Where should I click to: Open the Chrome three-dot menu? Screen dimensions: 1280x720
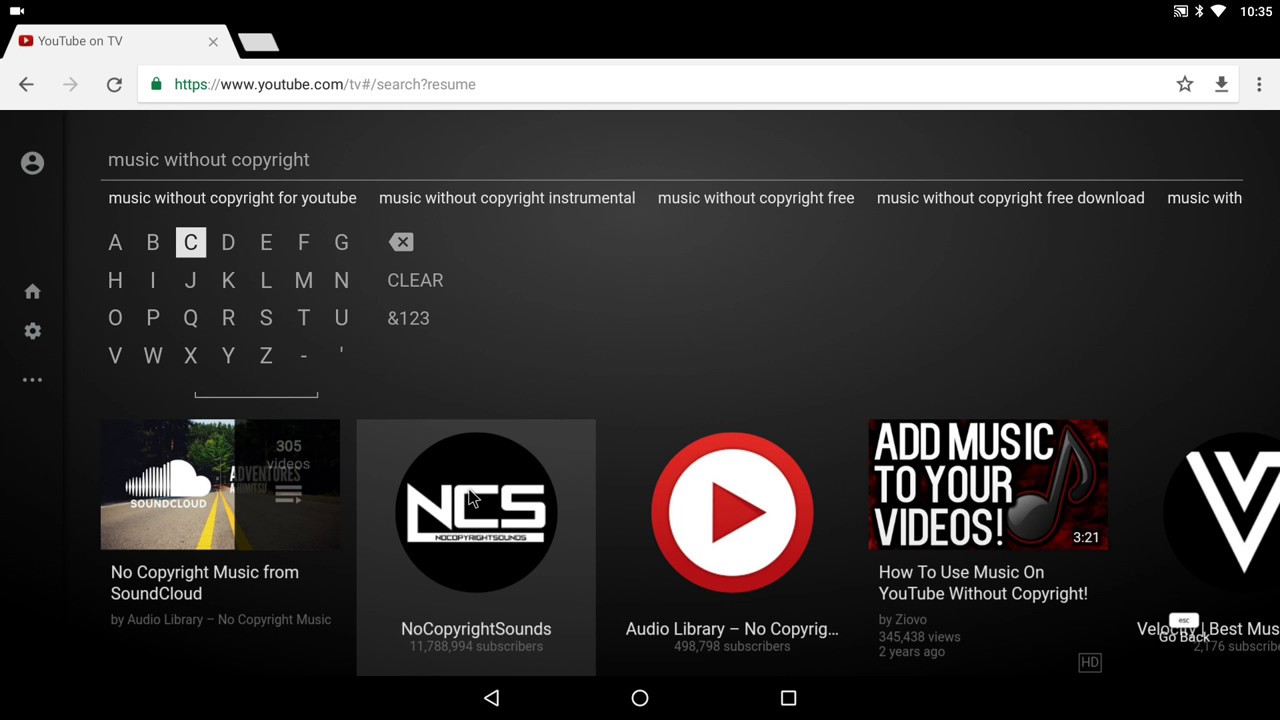pyautogui.click(x=1259, y=85)
